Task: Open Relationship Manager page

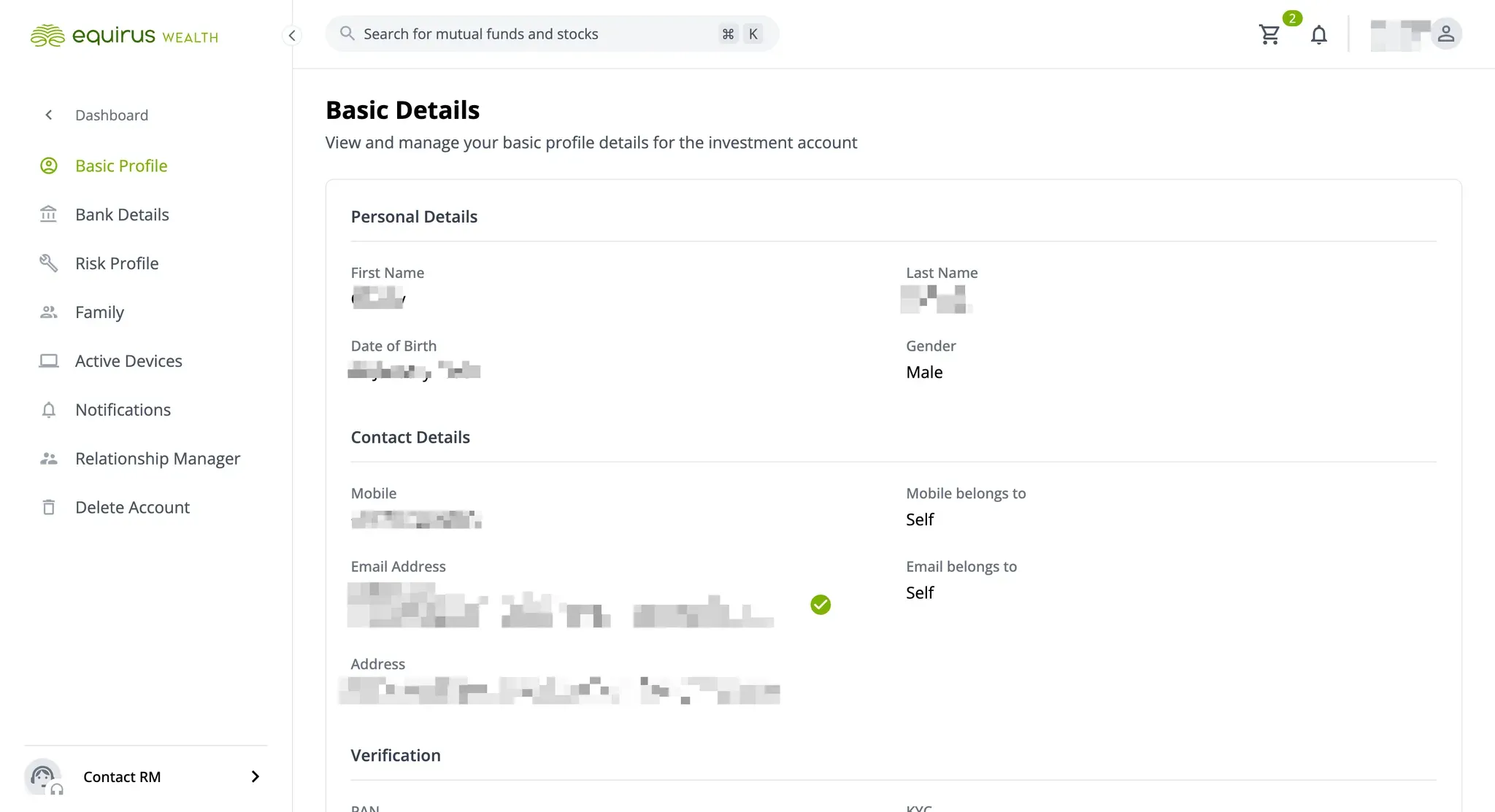Action: 158,459
